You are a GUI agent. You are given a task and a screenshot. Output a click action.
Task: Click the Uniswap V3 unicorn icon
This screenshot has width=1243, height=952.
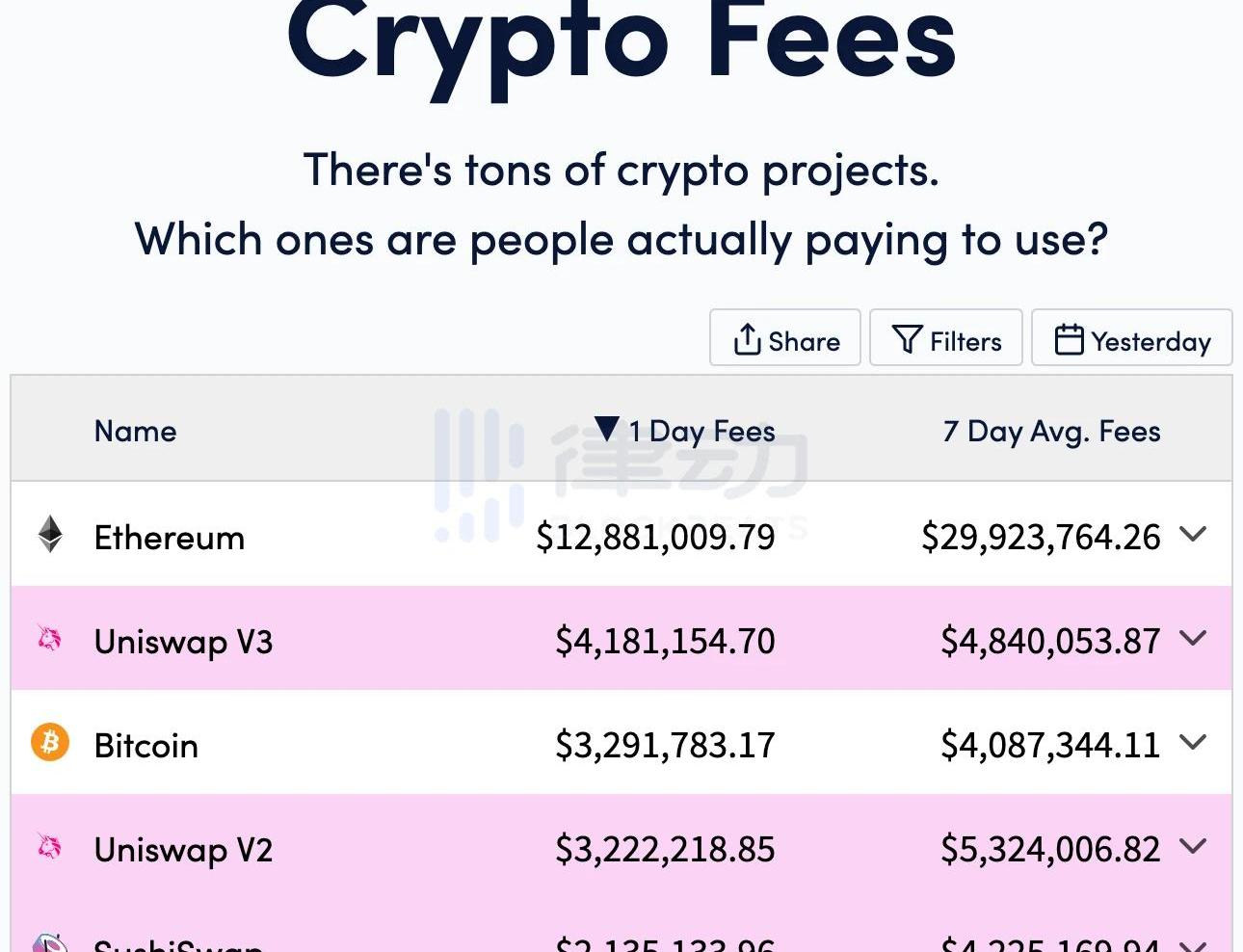click(x=49, y=638)
